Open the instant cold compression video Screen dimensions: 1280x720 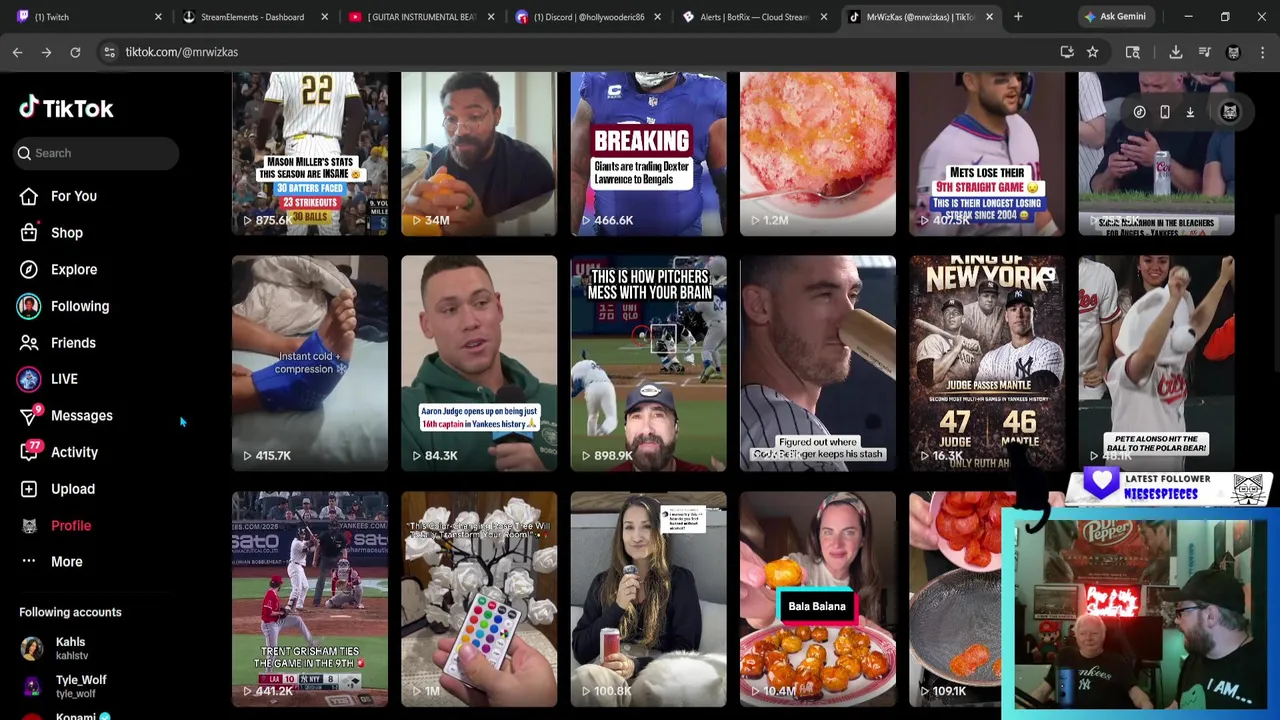tap(310, 363)
